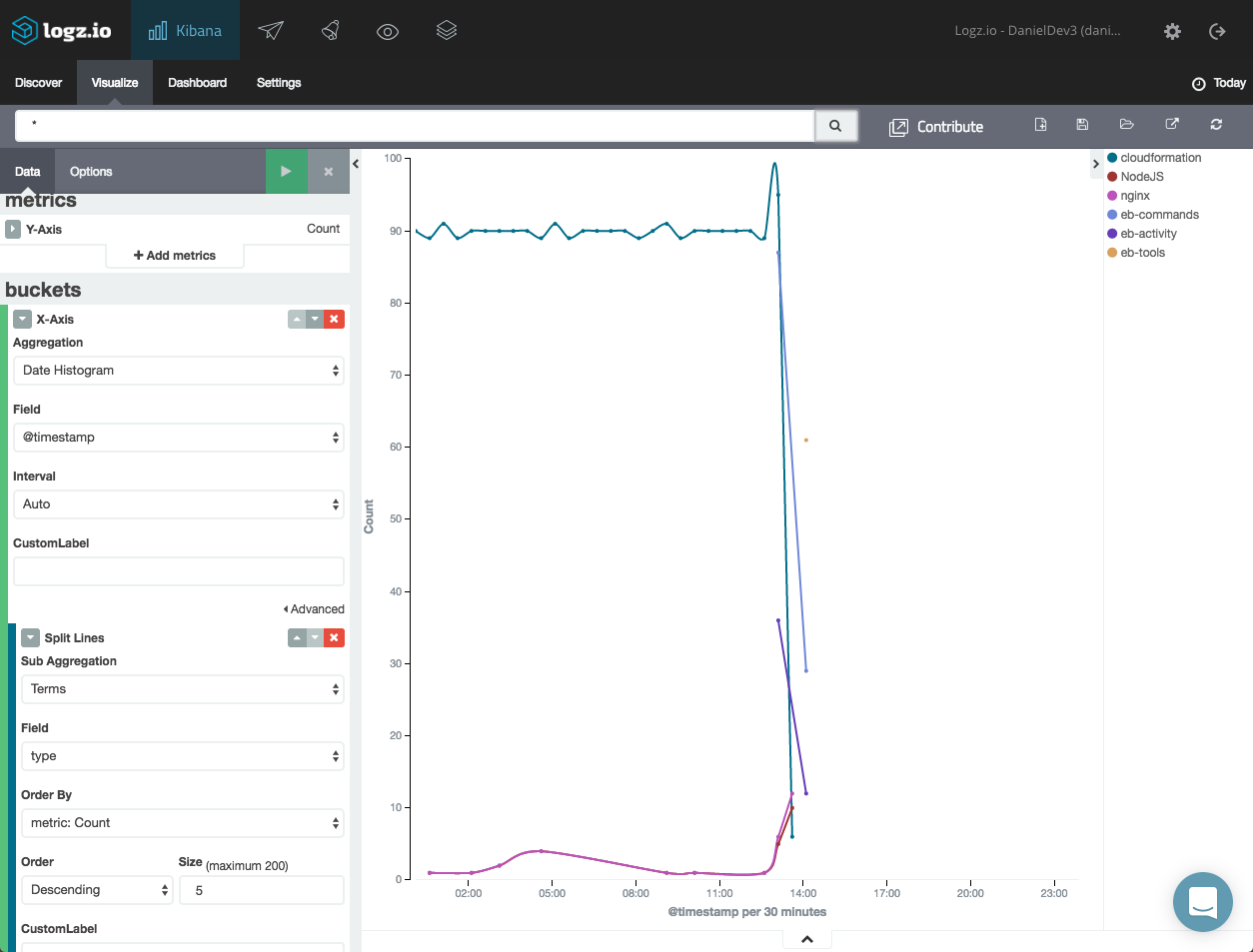Open the Interval Auto dropdown
This screenshot has height=952, width=1253.
(x=178, y=504)
